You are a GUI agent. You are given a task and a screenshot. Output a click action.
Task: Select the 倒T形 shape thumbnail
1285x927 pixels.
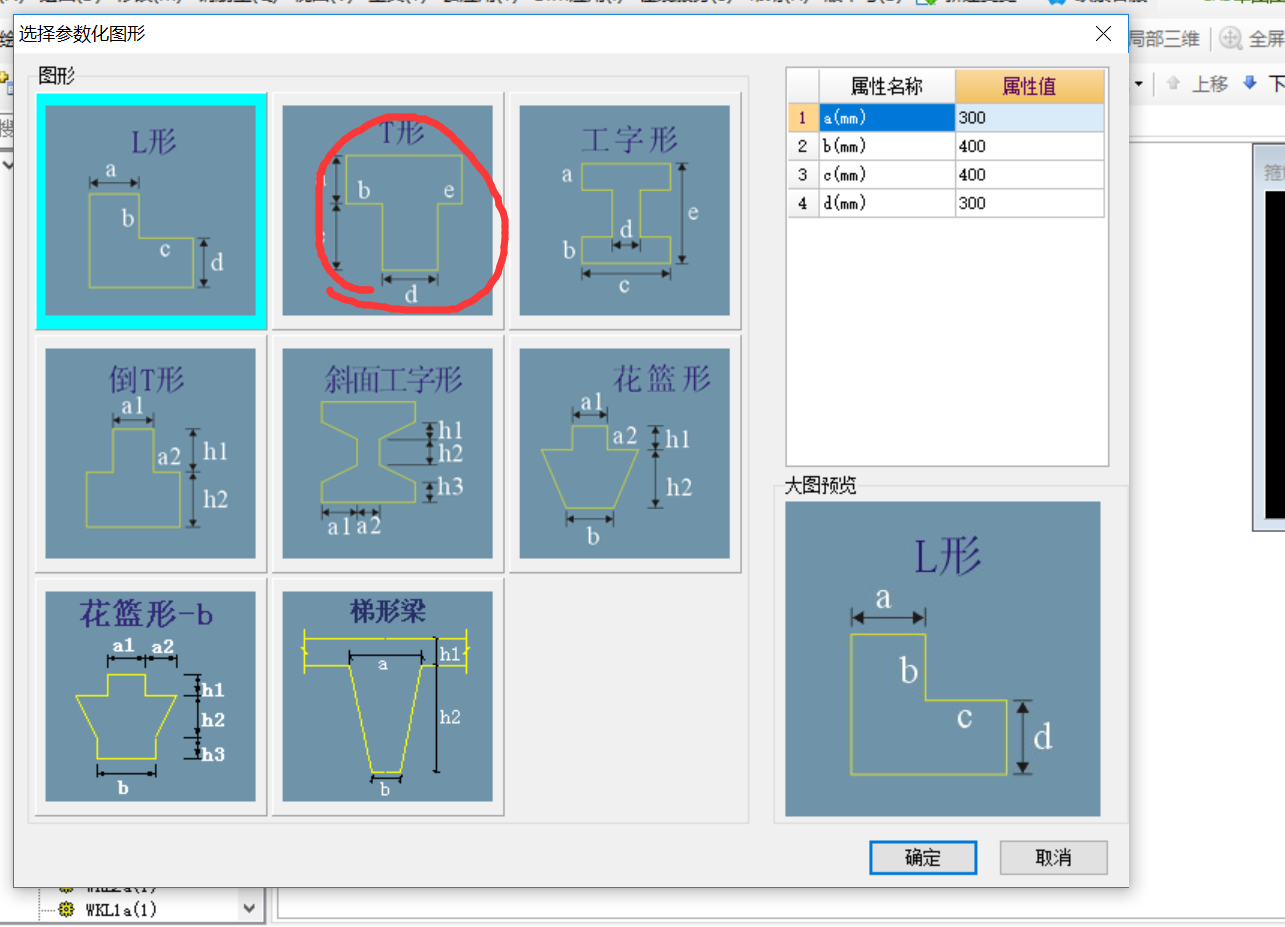(151, 453)
